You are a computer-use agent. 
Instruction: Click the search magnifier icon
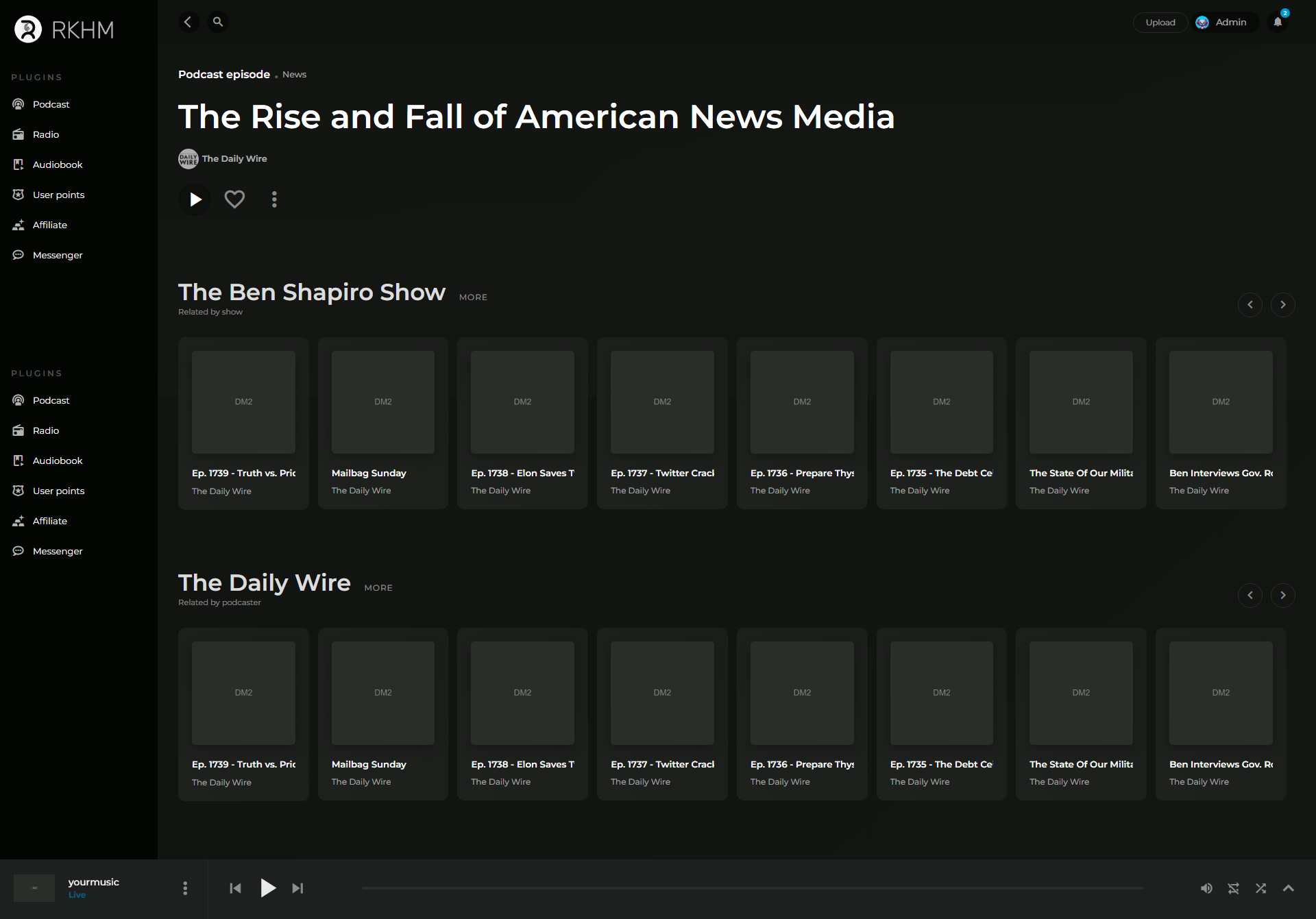coord(218,22)
